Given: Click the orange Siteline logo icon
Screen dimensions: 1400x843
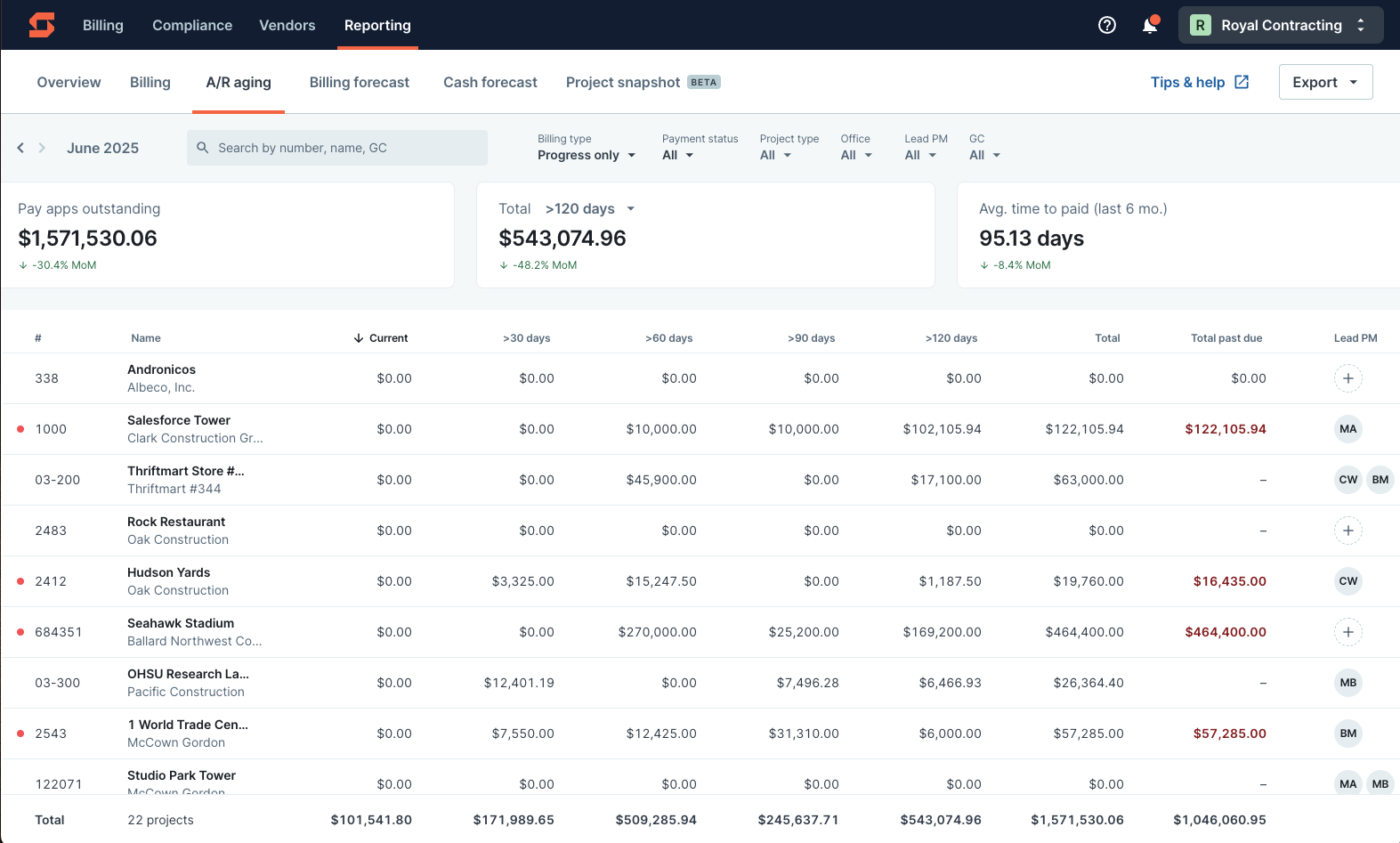Looking at the screenshot, I should click(42, 25).
